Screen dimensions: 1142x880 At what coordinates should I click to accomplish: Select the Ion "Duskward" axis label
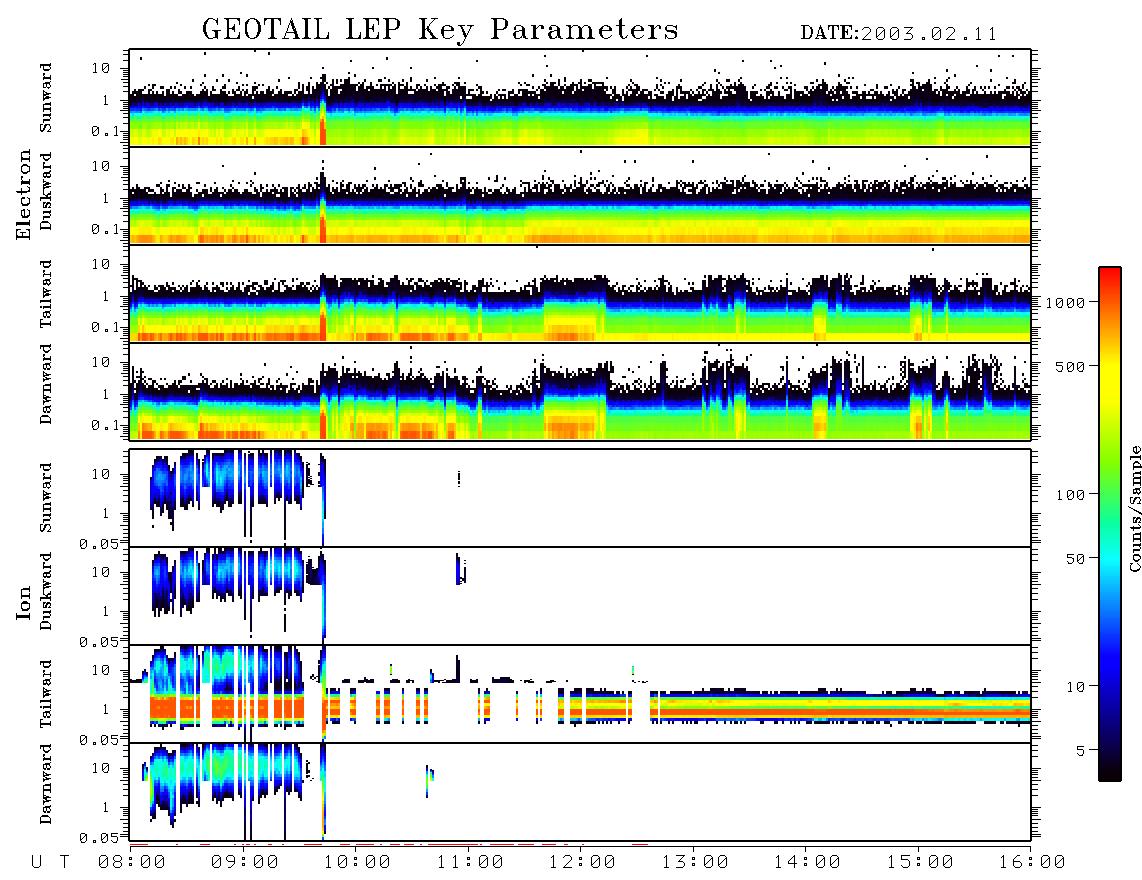pyautogui.click(x=46, y=591)
